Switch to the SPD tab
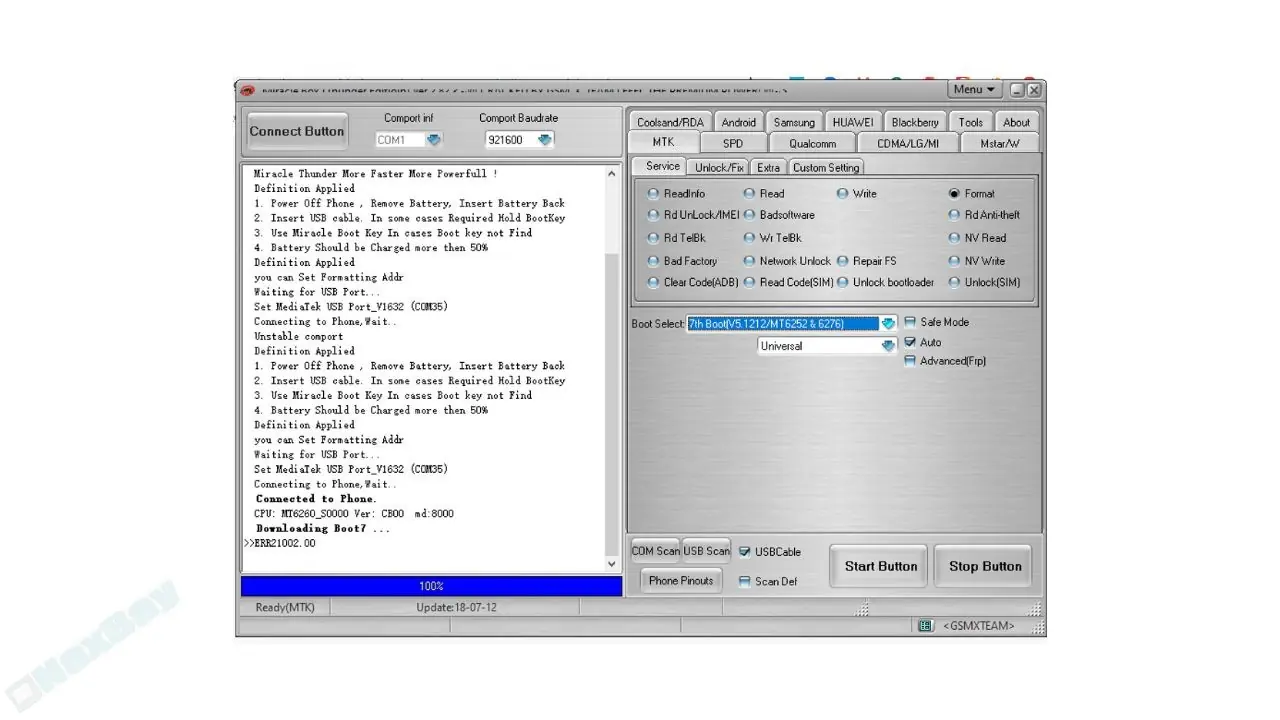 (733, 143)
